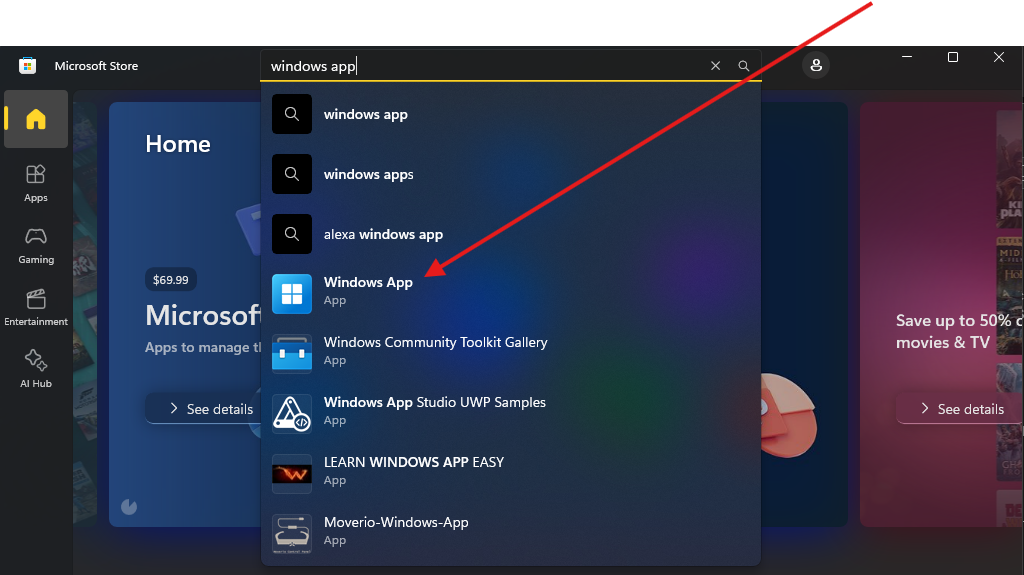Image resolution: width=1024 pixels, height=575 pixels.
Task: Click the Microsoft Store logo icon
Action: click(x=28, y=66)
